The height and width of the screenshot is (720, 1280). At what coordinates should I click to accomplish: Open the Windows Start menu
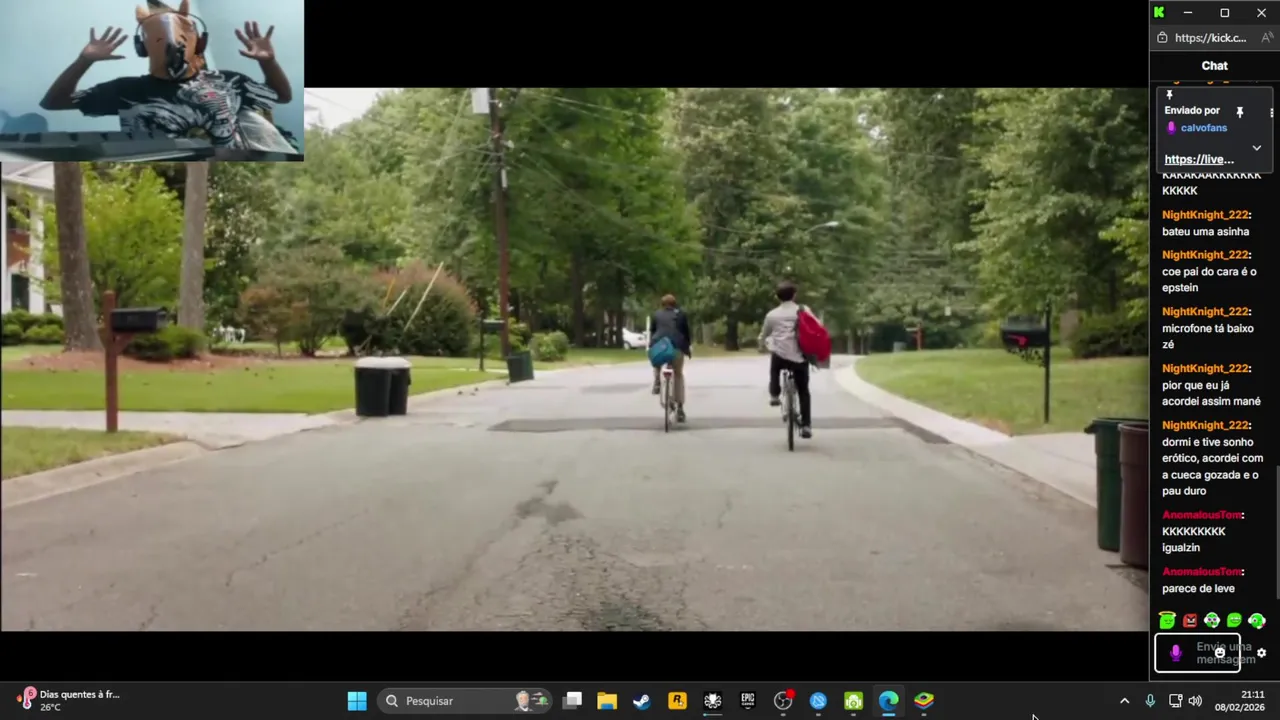pyautogui.click(x=357, y=701)
